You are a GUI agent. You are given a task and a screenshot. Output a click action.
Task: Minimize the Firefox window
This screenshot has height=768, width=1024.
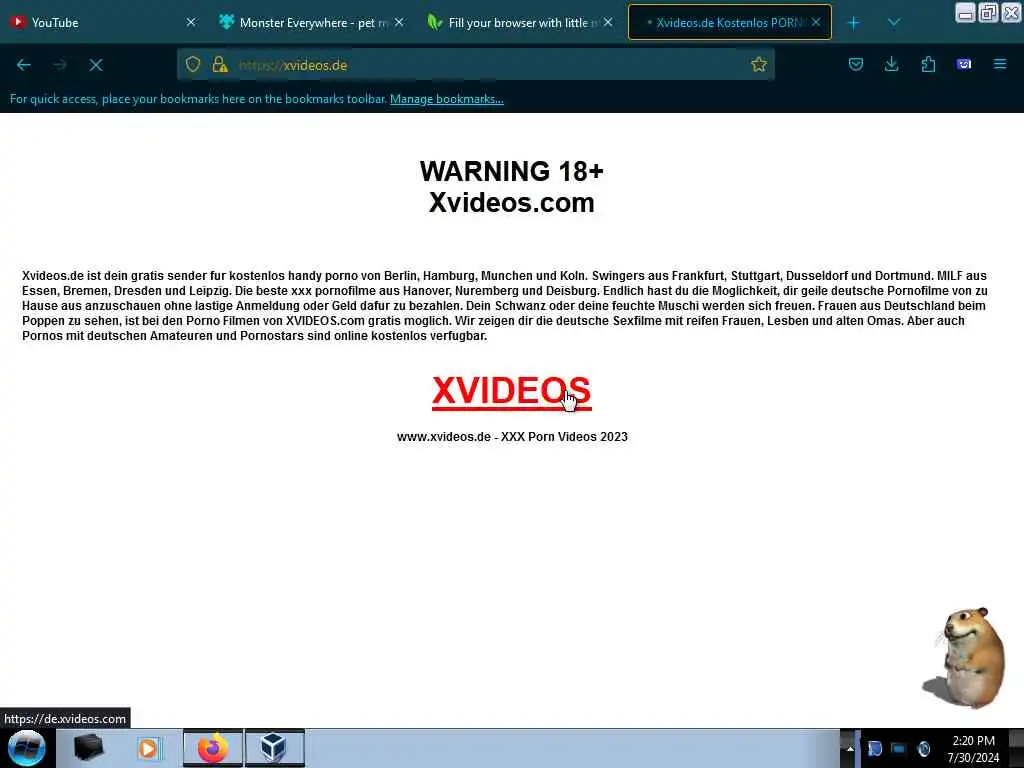click(965, 13)
